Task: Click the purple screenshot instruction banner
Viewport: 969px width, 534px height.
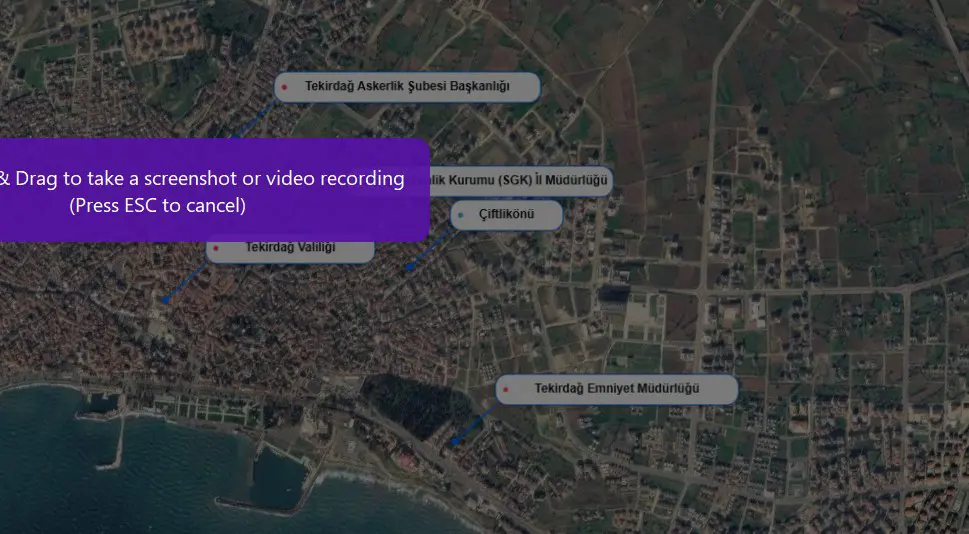Action: (x=214, y=190)
